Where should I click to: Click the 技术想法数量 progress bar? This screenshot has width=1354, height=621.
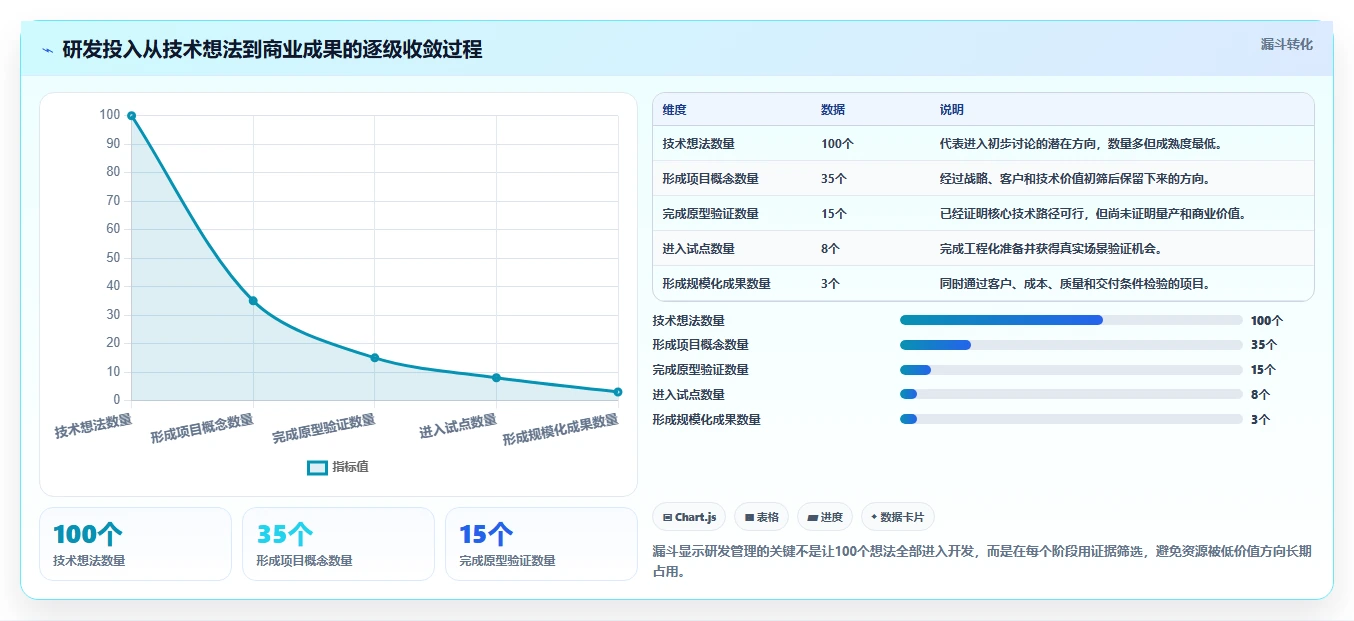1071,320
